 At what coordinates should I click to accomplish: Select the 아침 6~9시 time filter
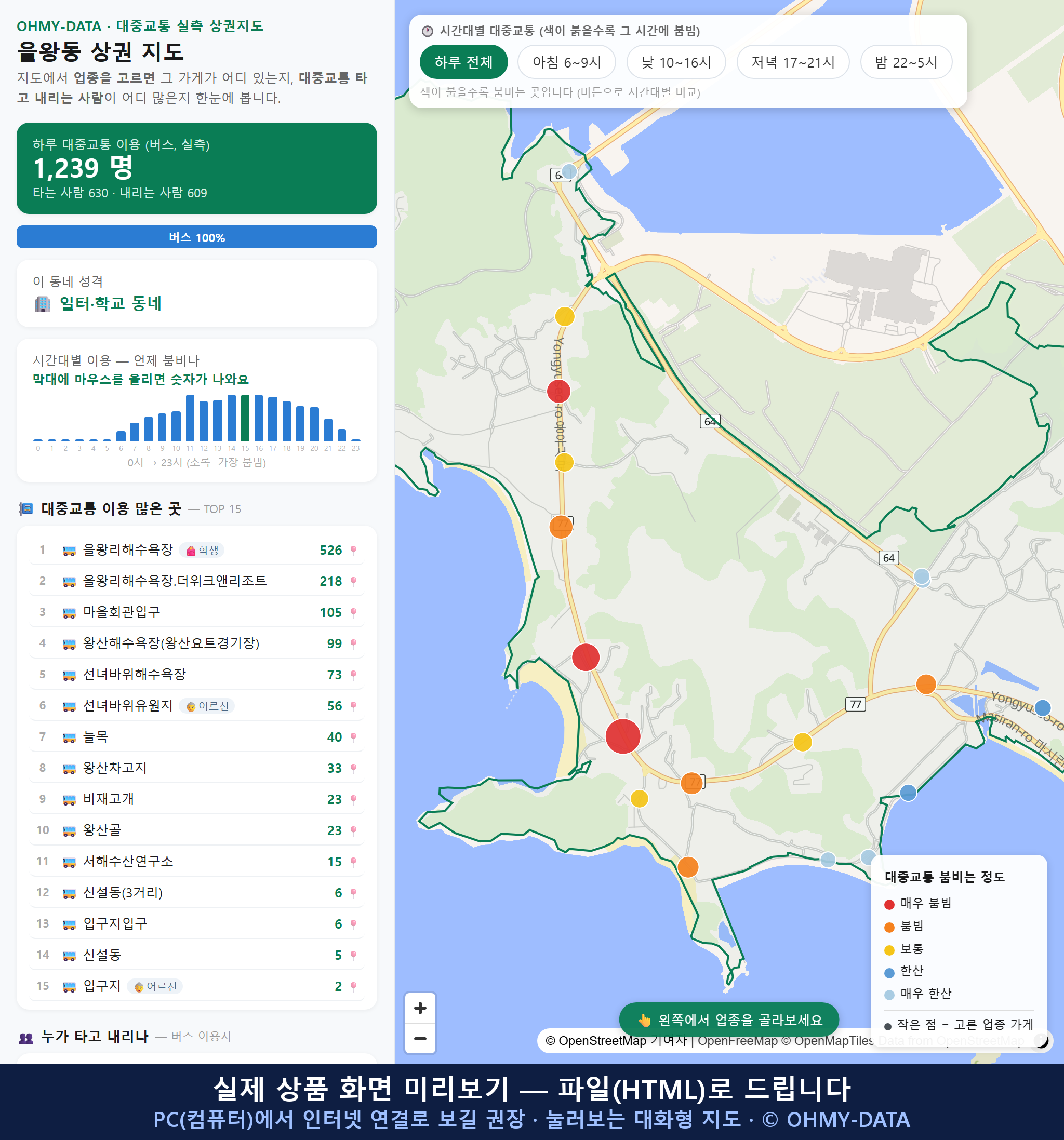(566, 62)
